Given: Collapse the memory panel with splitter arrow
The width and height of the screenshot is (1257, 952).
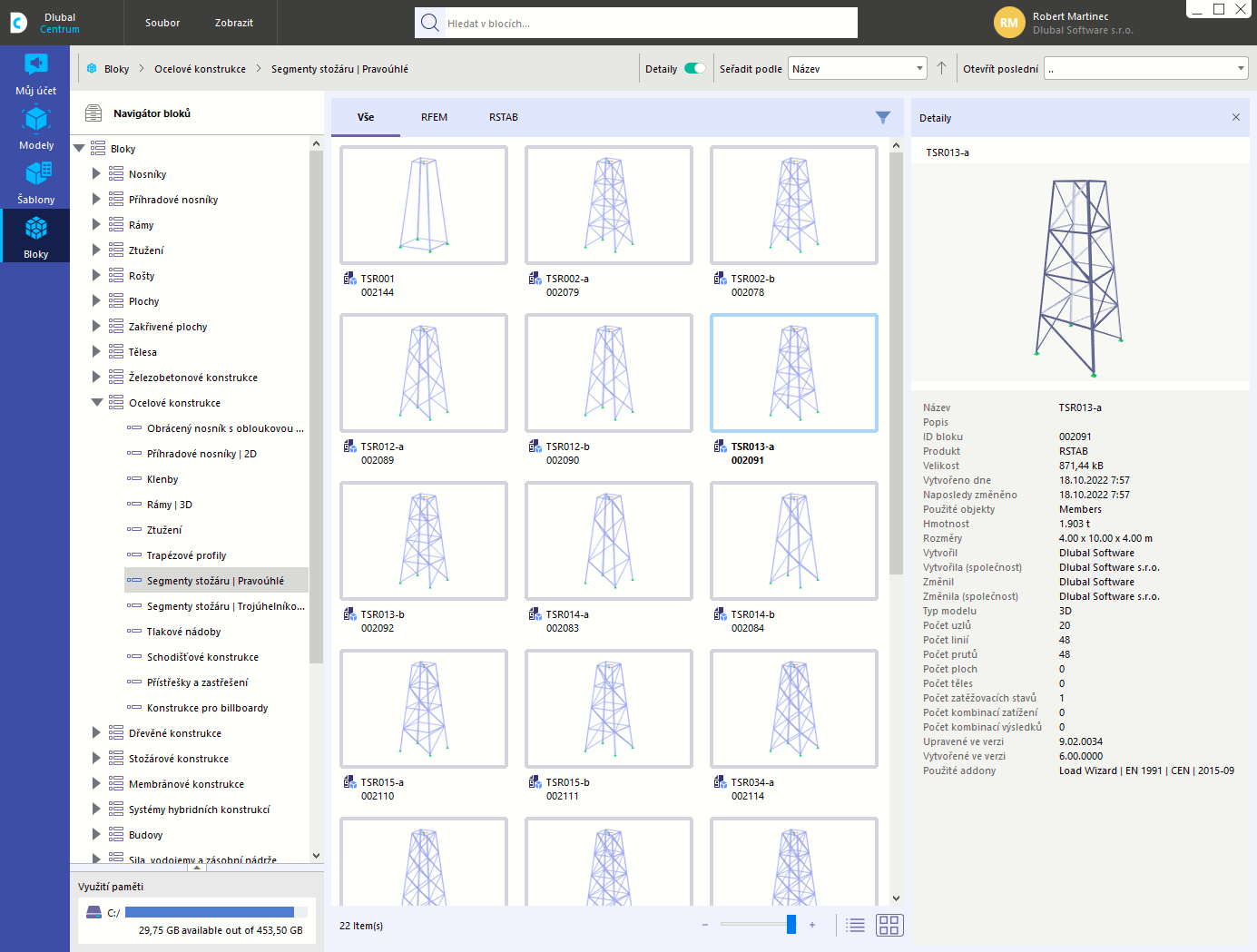Looking at the screenshot, I should click(197, 867).
